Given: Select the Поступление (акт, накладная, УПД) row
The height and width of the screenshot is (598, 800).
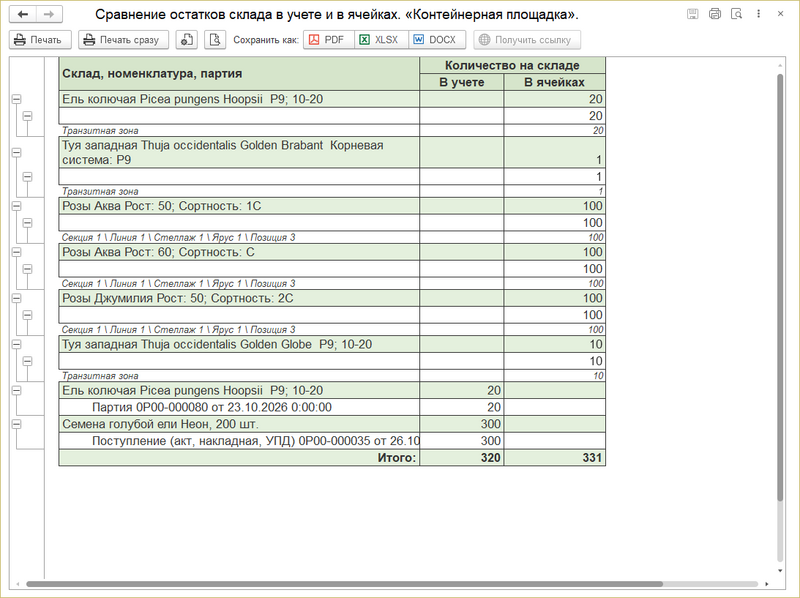Looking at the screenshot, I should coord(239,441).
